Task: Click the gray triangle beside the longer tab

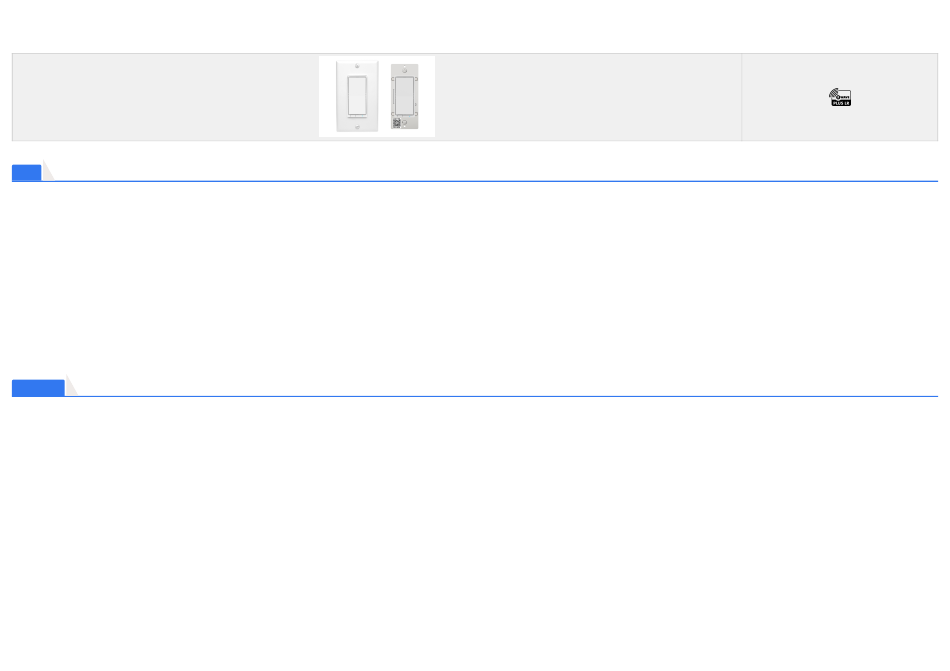Action: [x=71, y=386]
